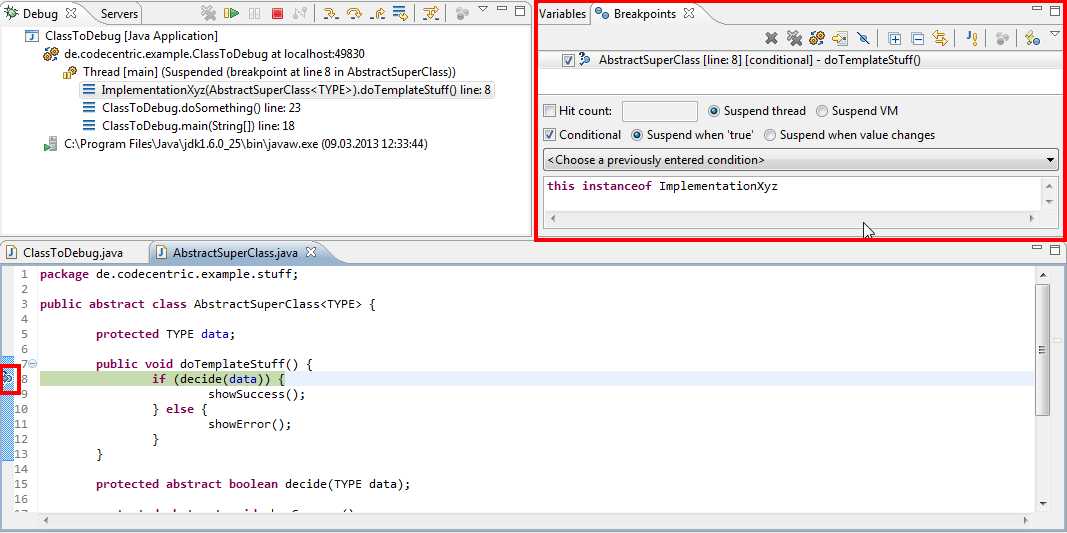The image size is (1067, 533).
Task: Collapse the doTemplateStuff method fold on line 7
Action: [33, 364]
